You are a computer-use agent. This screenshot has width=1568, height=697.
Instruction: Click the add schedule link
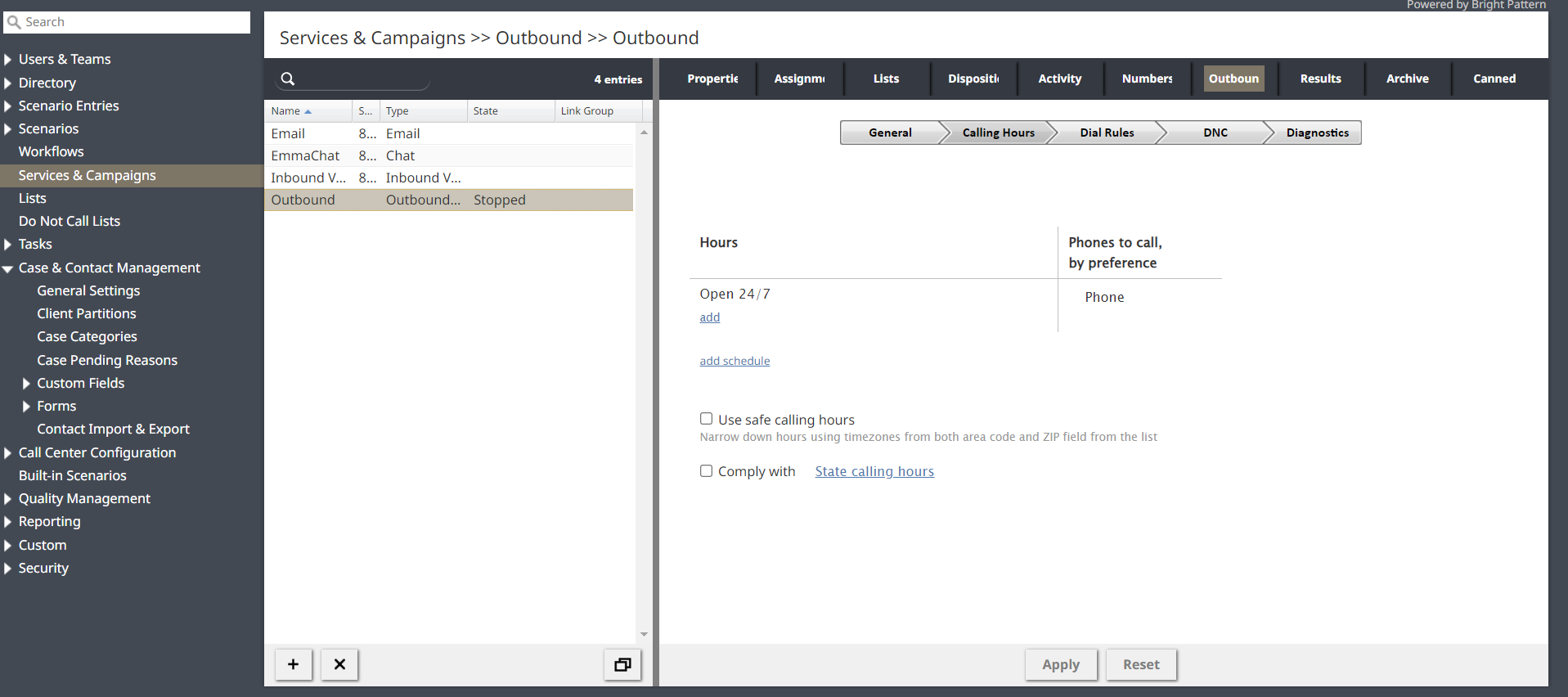click(x=735, y=361)
